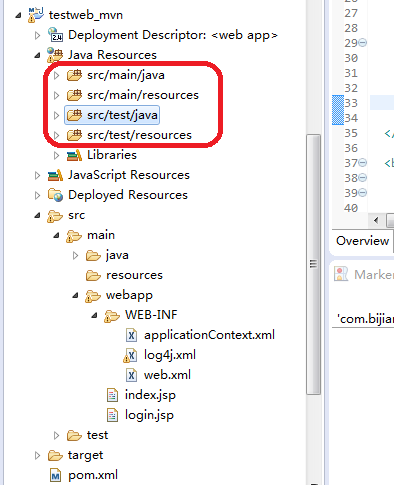Switch to the Overview editor tab
The height and width of the screenshot is (485, 394).
click(362, 241)
